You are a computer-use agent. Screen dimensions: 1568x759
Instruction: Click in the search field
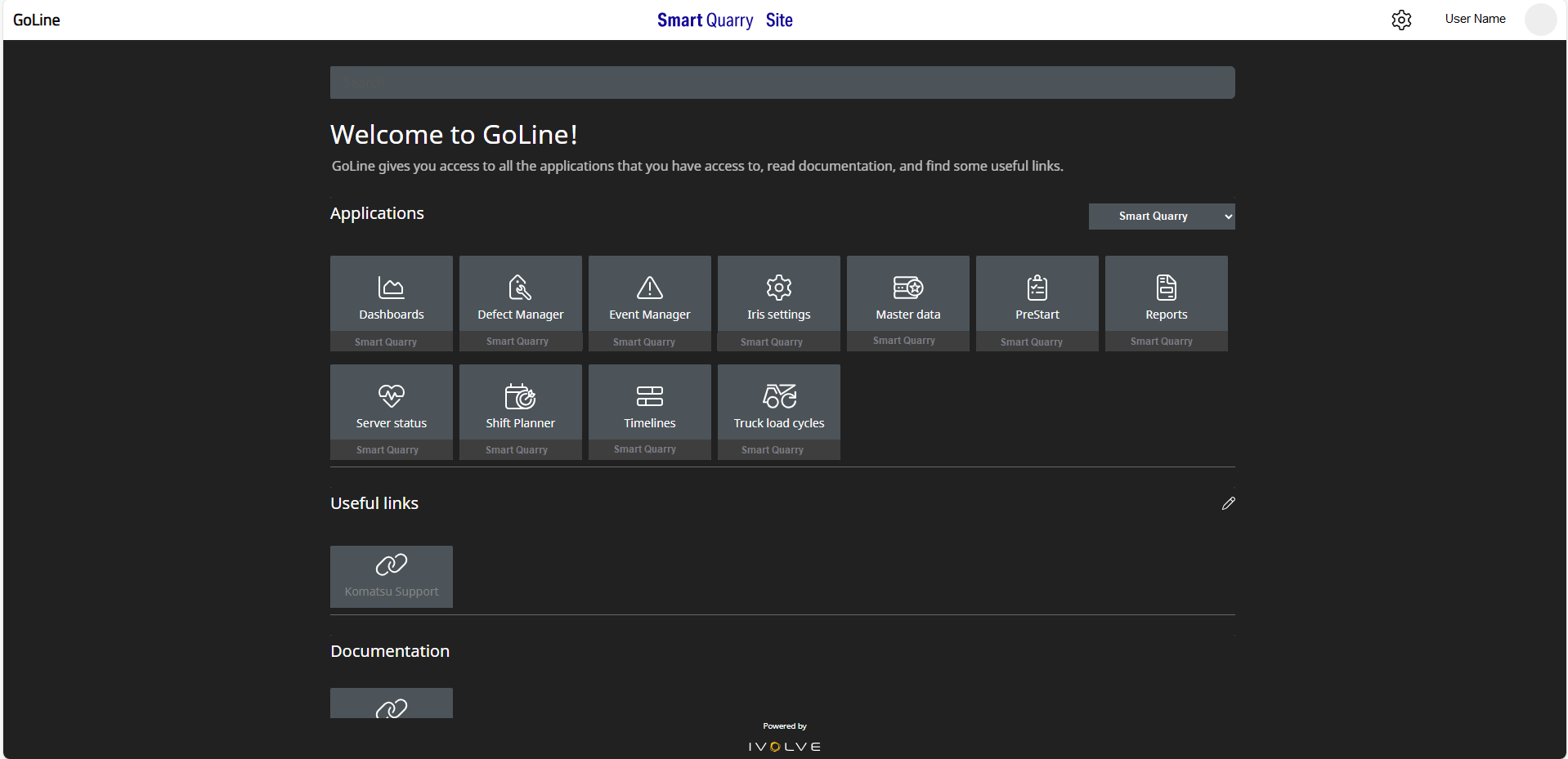782,83
